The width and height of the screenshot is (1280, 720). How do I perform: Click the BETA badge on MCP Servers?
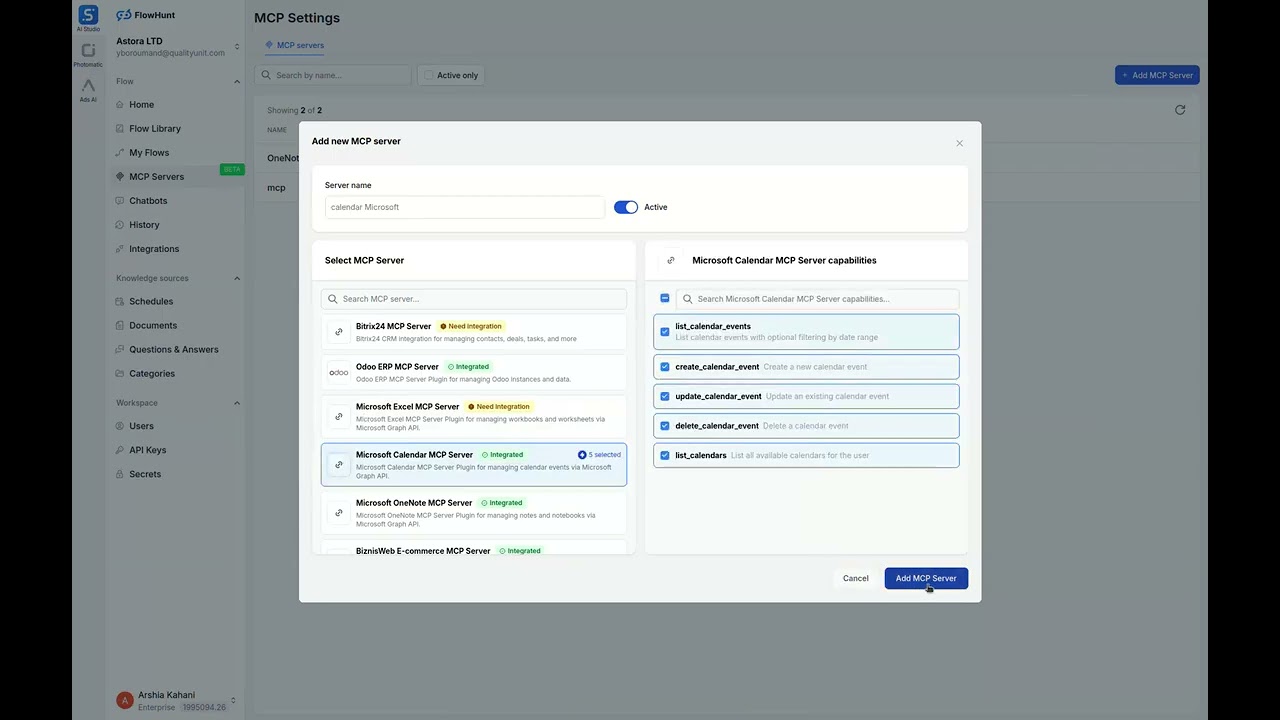click(232, 170)
